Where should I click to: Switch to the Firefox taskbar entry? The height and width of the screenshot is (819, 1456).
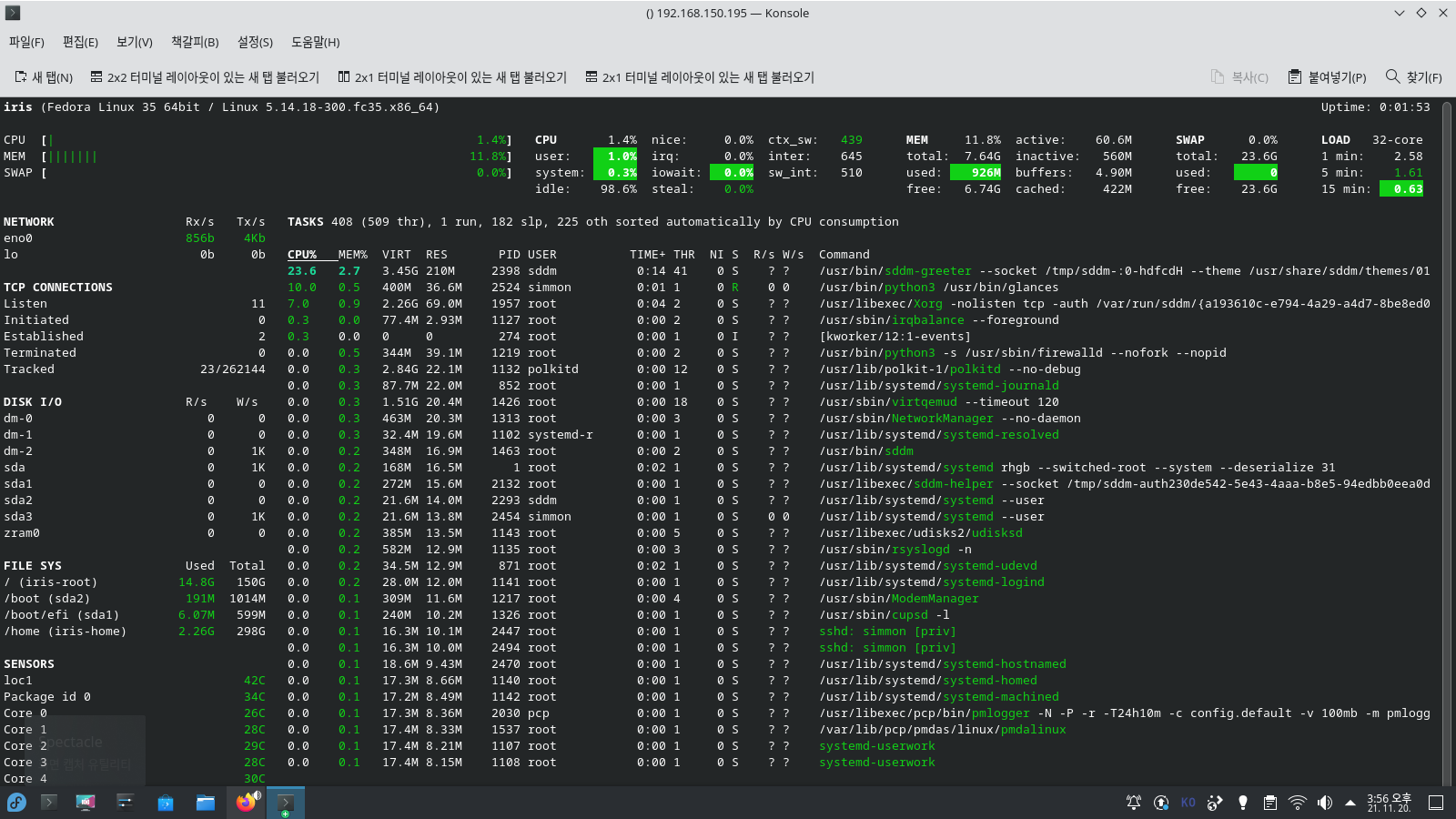click(x=247, y=803)
